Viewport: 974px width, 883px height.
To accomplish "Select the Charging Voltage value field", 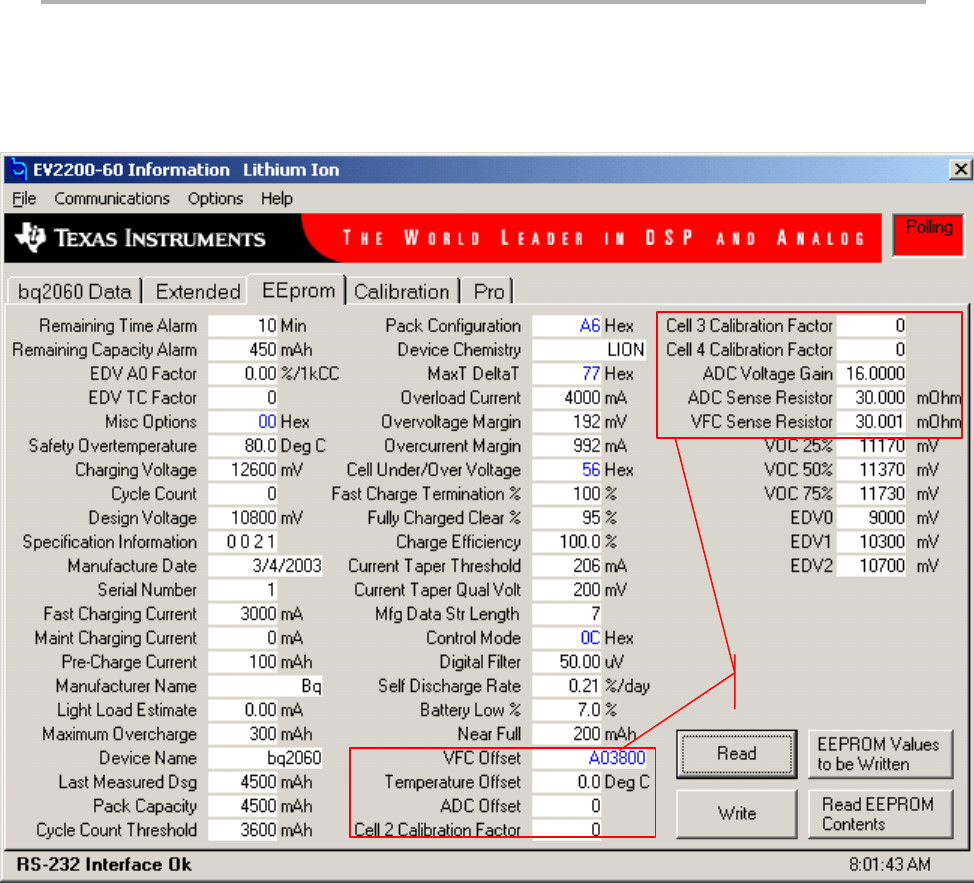I will tap(243, 470).
